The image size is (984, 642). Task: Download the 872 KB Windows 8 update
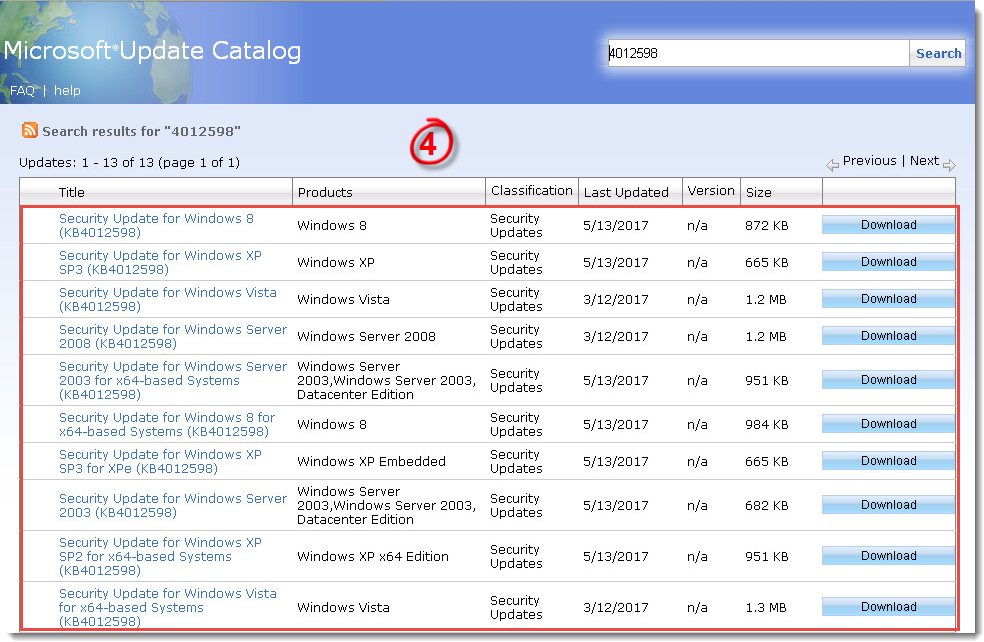(888, 225)
